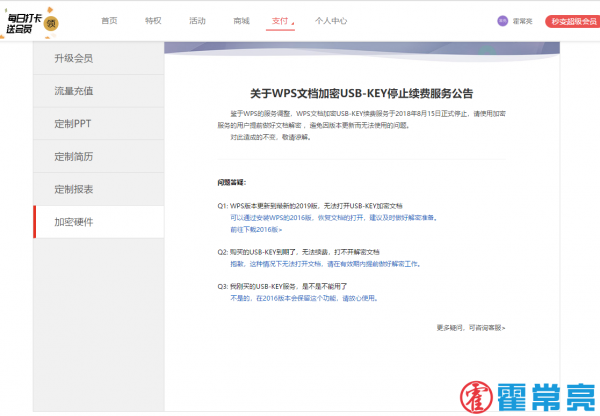Open the 个人中心 tab
600x416 pixels.
331,21
